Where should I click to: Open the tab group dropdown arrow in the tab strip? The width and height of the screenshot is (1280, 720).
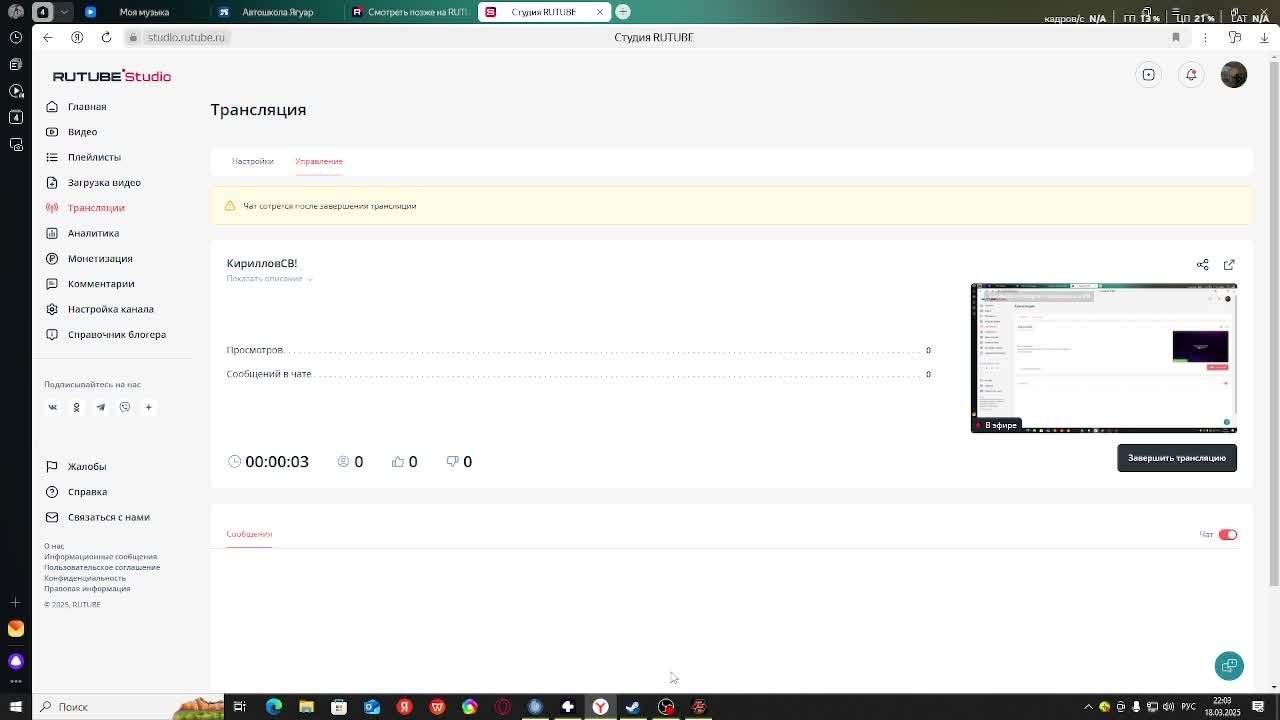[x=65, y=12]
